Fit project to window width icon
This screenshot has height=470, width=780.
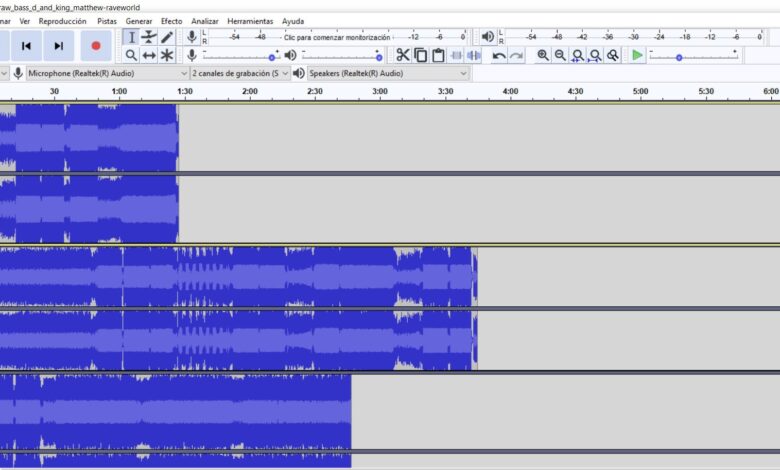click(595, 55)
